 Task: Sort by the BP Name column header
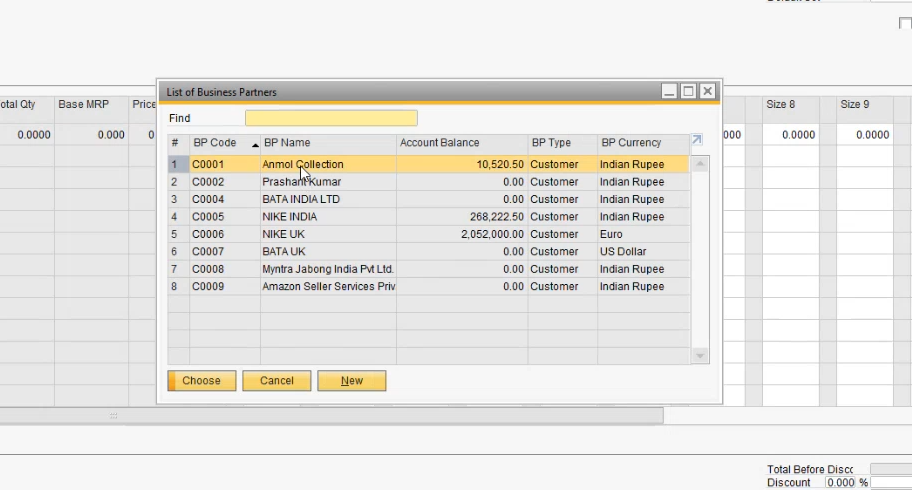tap(328, 143)
